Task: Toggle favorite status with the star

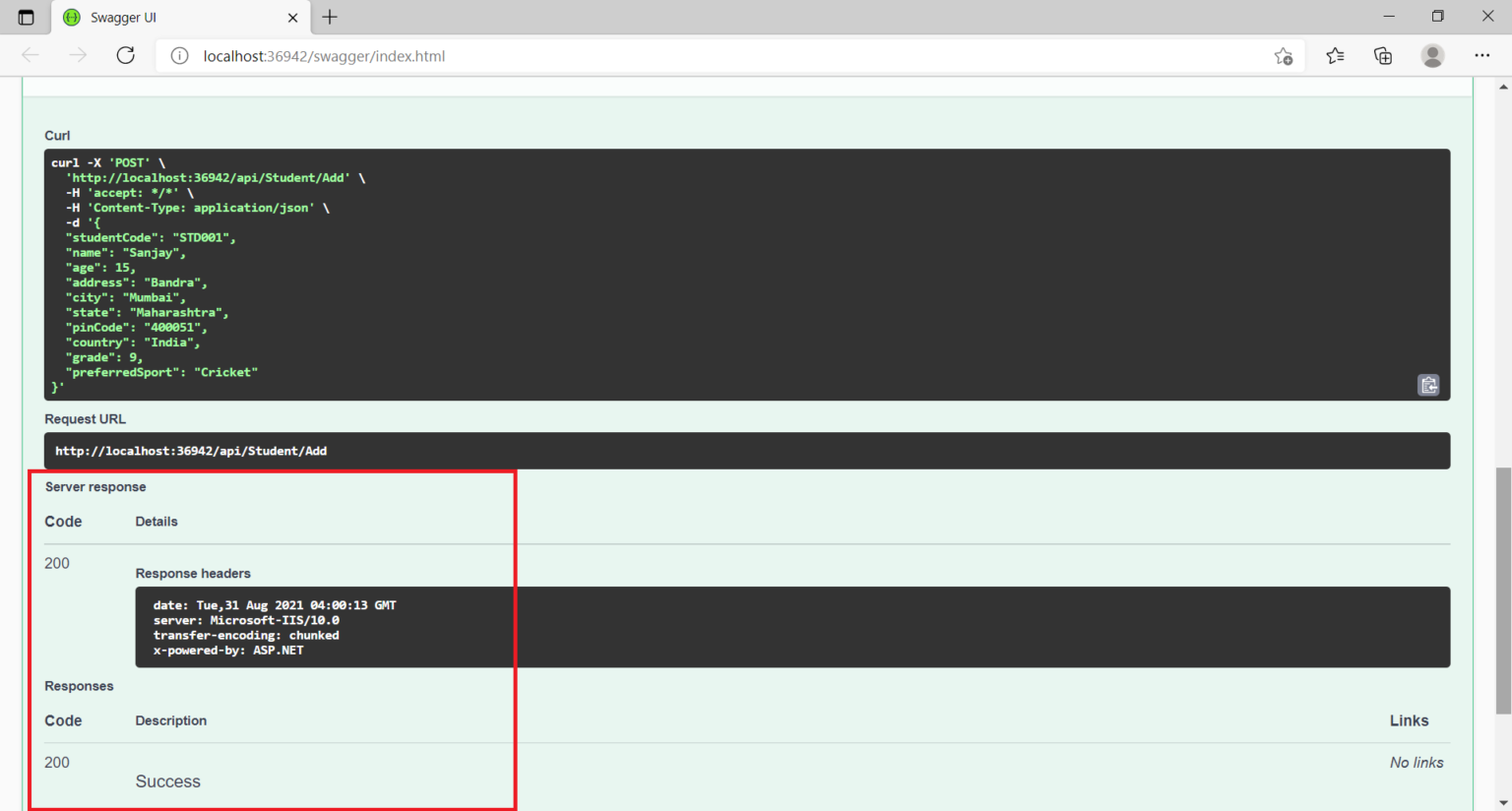Action: click(x=1284, y=56)
